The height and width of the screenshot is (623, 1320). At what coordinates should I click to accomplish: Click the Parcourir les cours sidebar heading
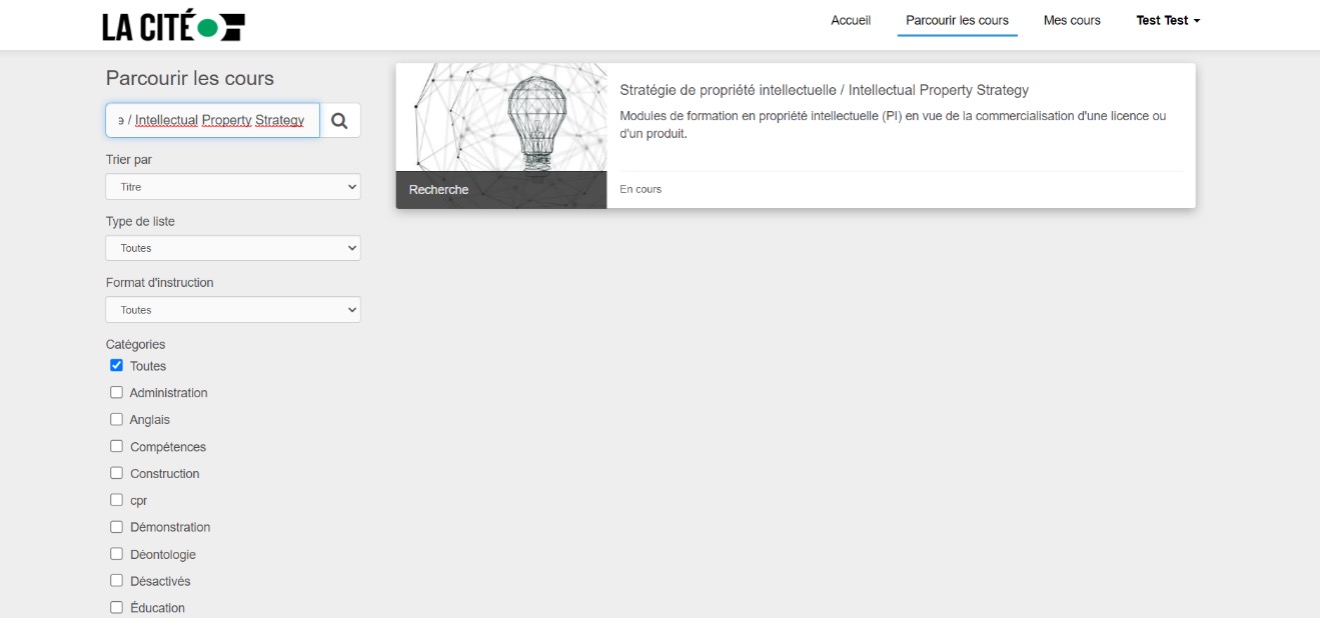pos(190,78)
